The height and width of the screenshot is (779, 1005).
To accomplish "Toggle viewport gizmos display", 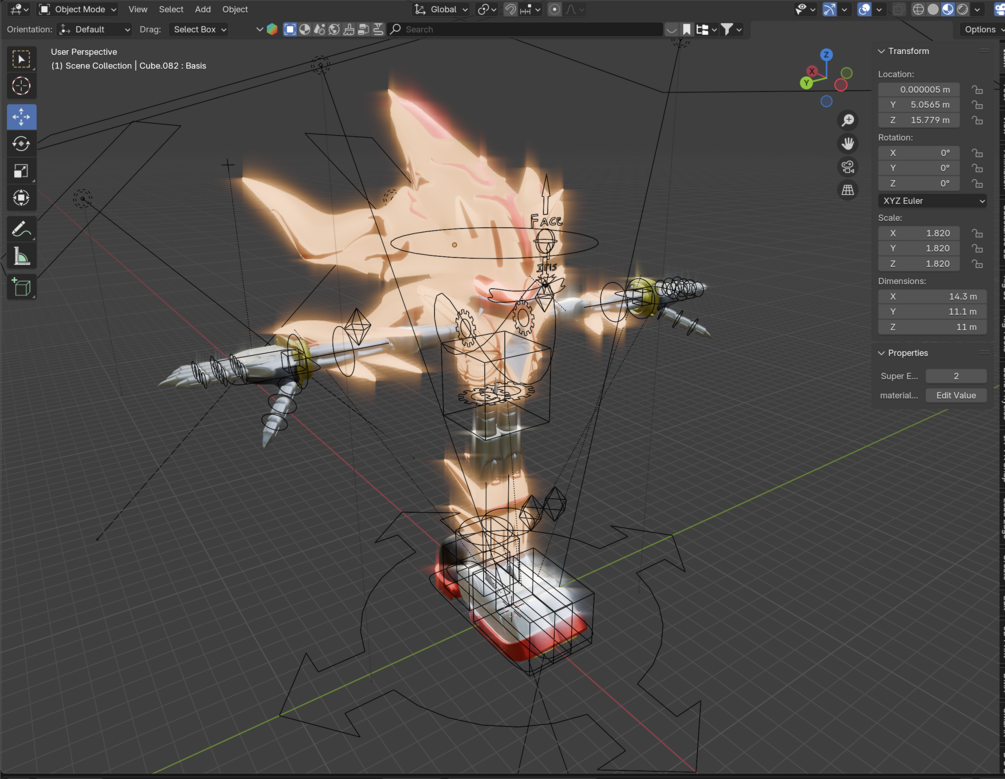I will pyautogui.click(x=829, y=10).
